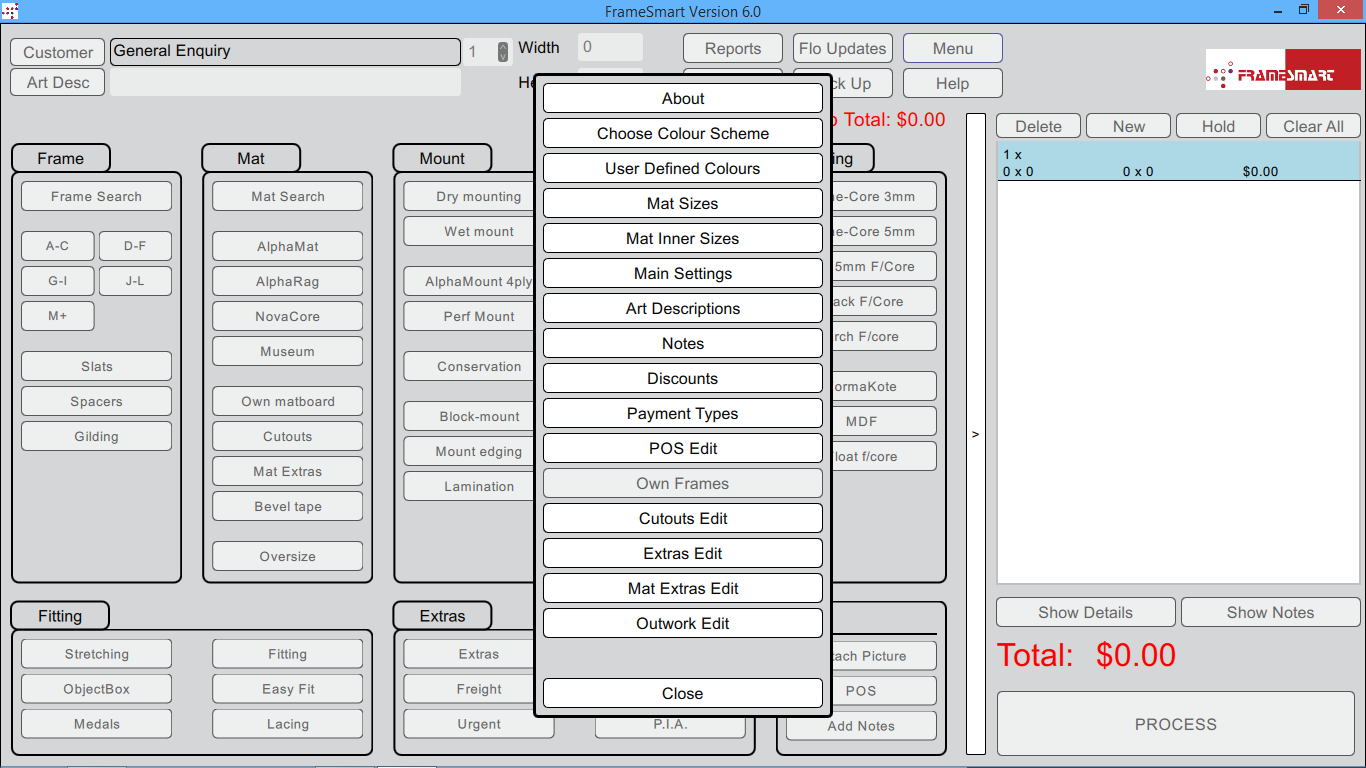Click the Delete button above the order list

(x=1038, y=126)
